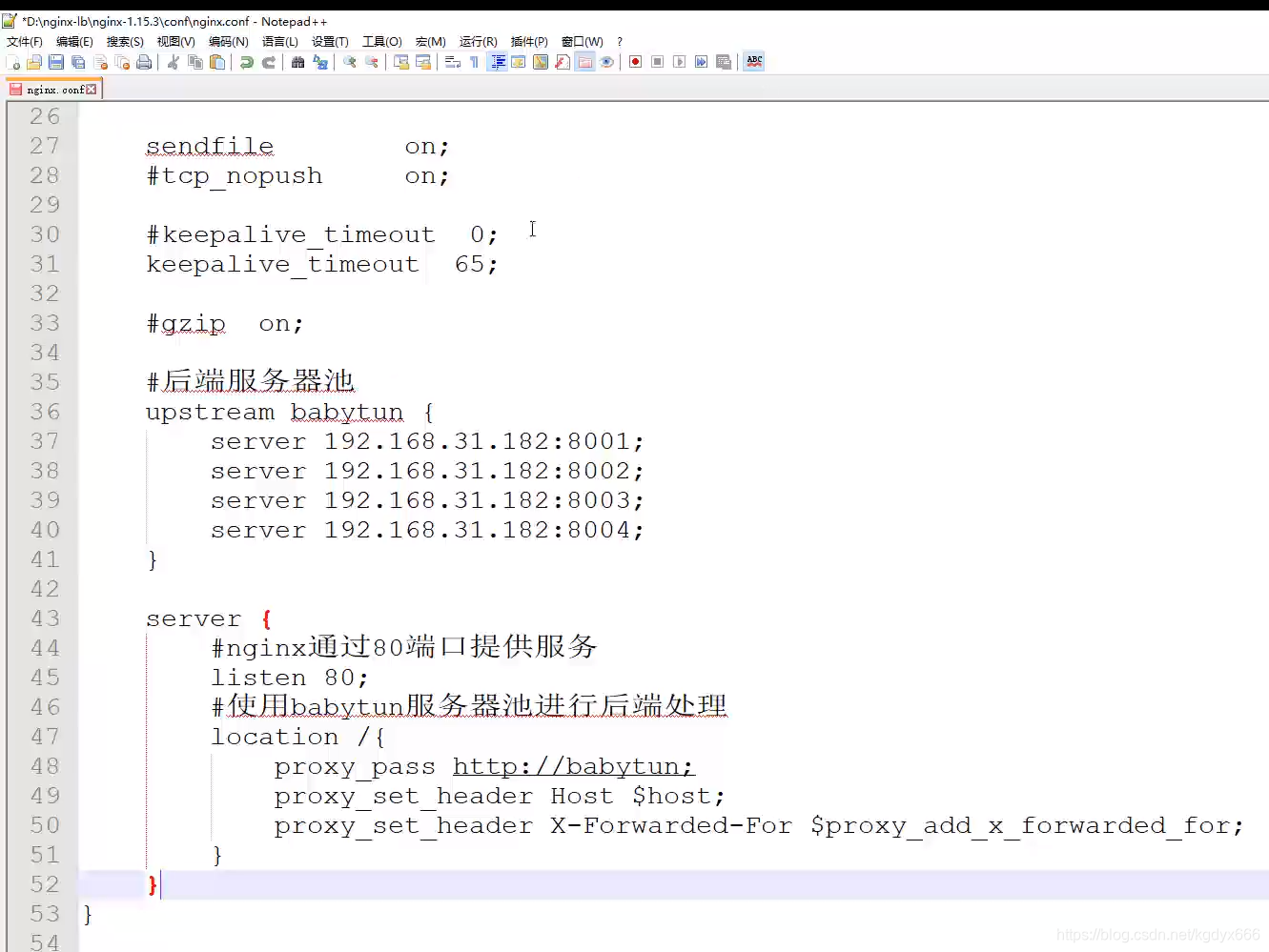1269x952 pixels.
Task: Open the 视图(V) menu
Action: [175, 42]
